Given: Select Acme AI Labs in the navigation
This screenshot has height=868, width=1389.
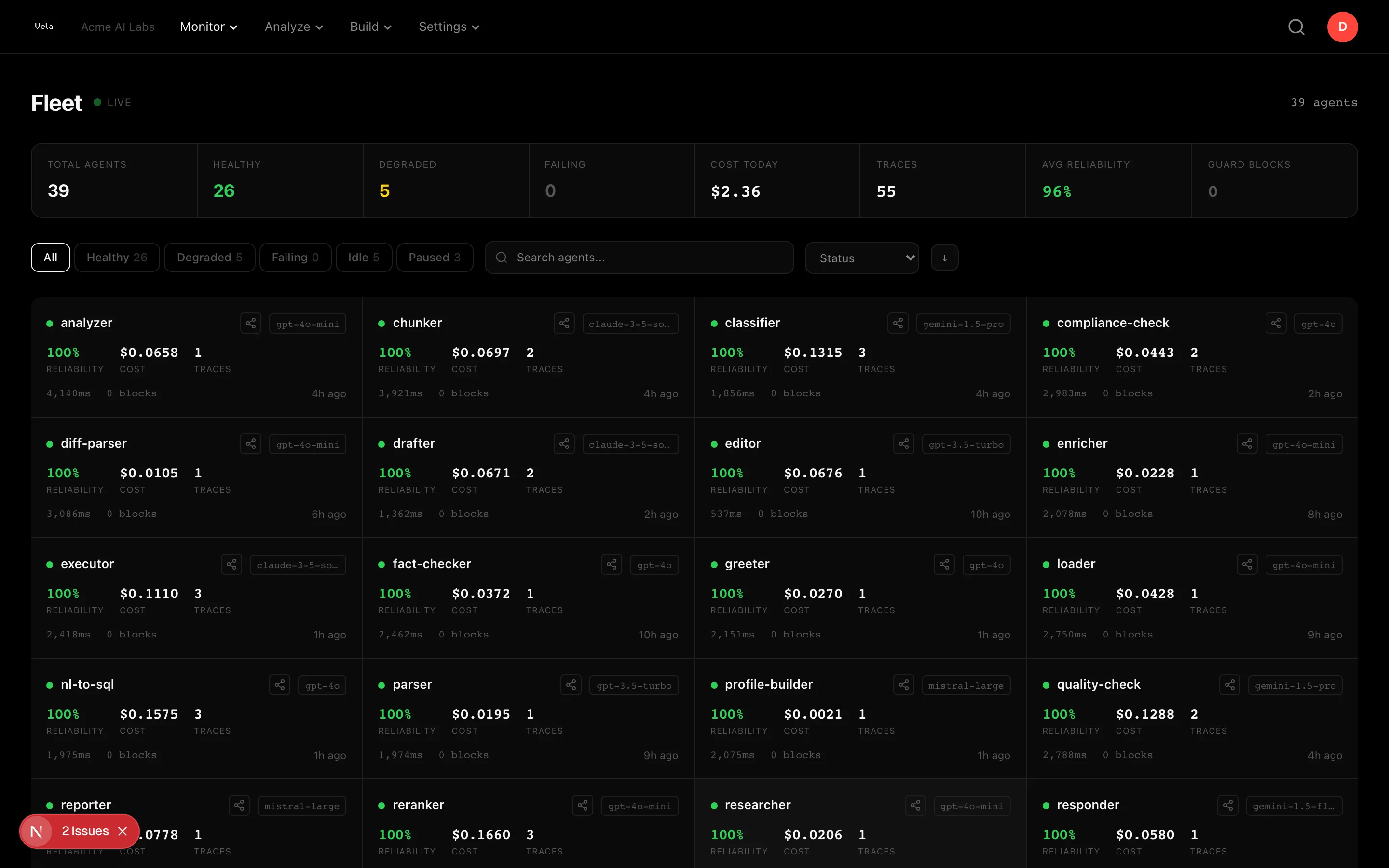Looking at the screenshot, I should [118, 27].
